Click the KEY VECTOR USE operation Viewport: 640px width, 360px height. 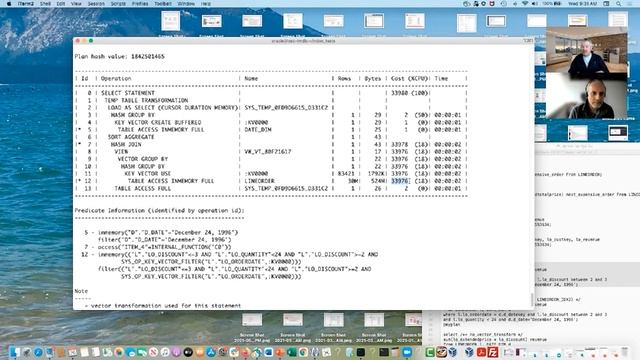(x=148, y=173)
